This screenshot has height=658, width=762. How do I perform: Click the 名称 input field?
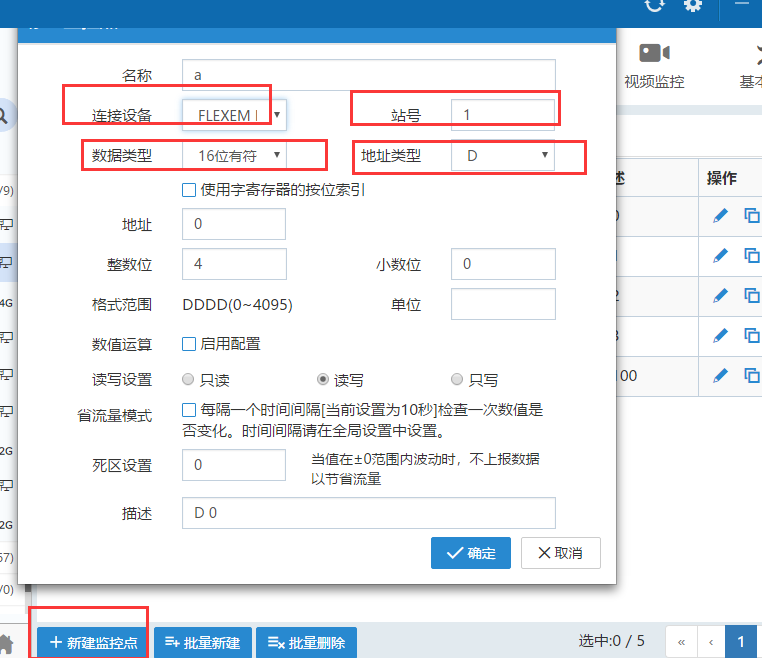[x=369, y=75]
